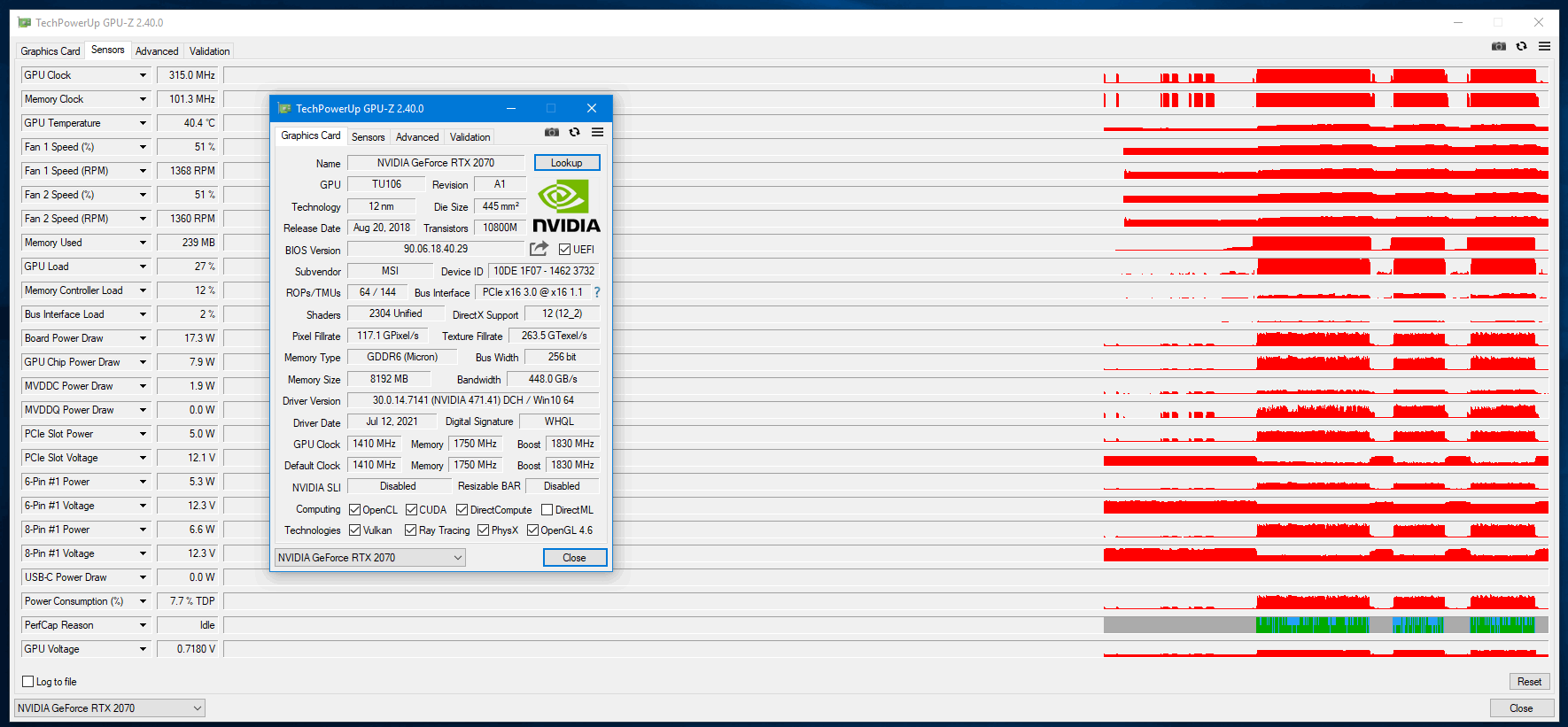Image resolution: width=1568 pixels, height=727 pixels.
Task: Switch to Sensors tab in front window
Action: pos(368,137)
